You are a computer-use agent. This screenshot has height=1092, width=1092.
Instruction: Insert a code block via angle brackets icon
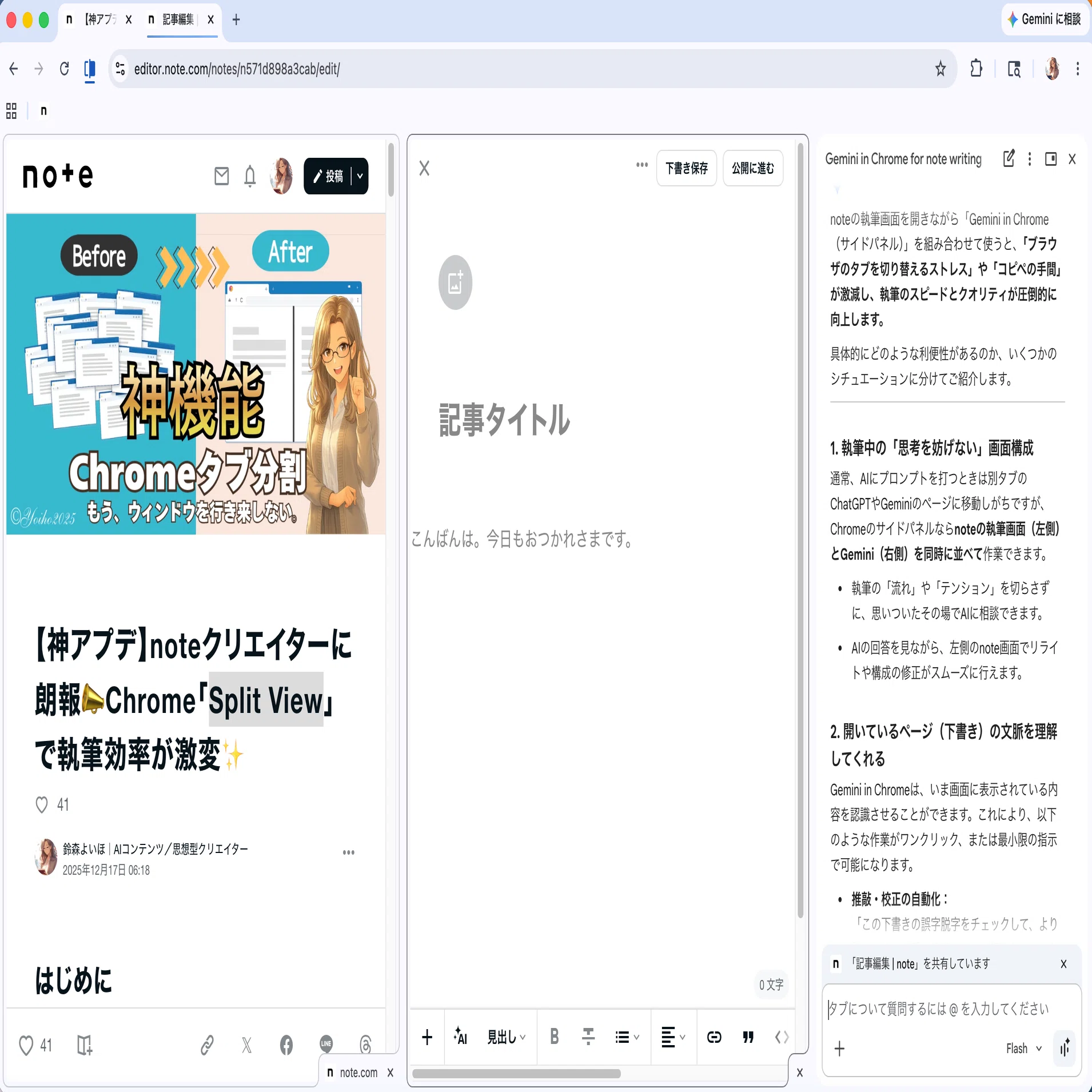tap(782, 1037)
